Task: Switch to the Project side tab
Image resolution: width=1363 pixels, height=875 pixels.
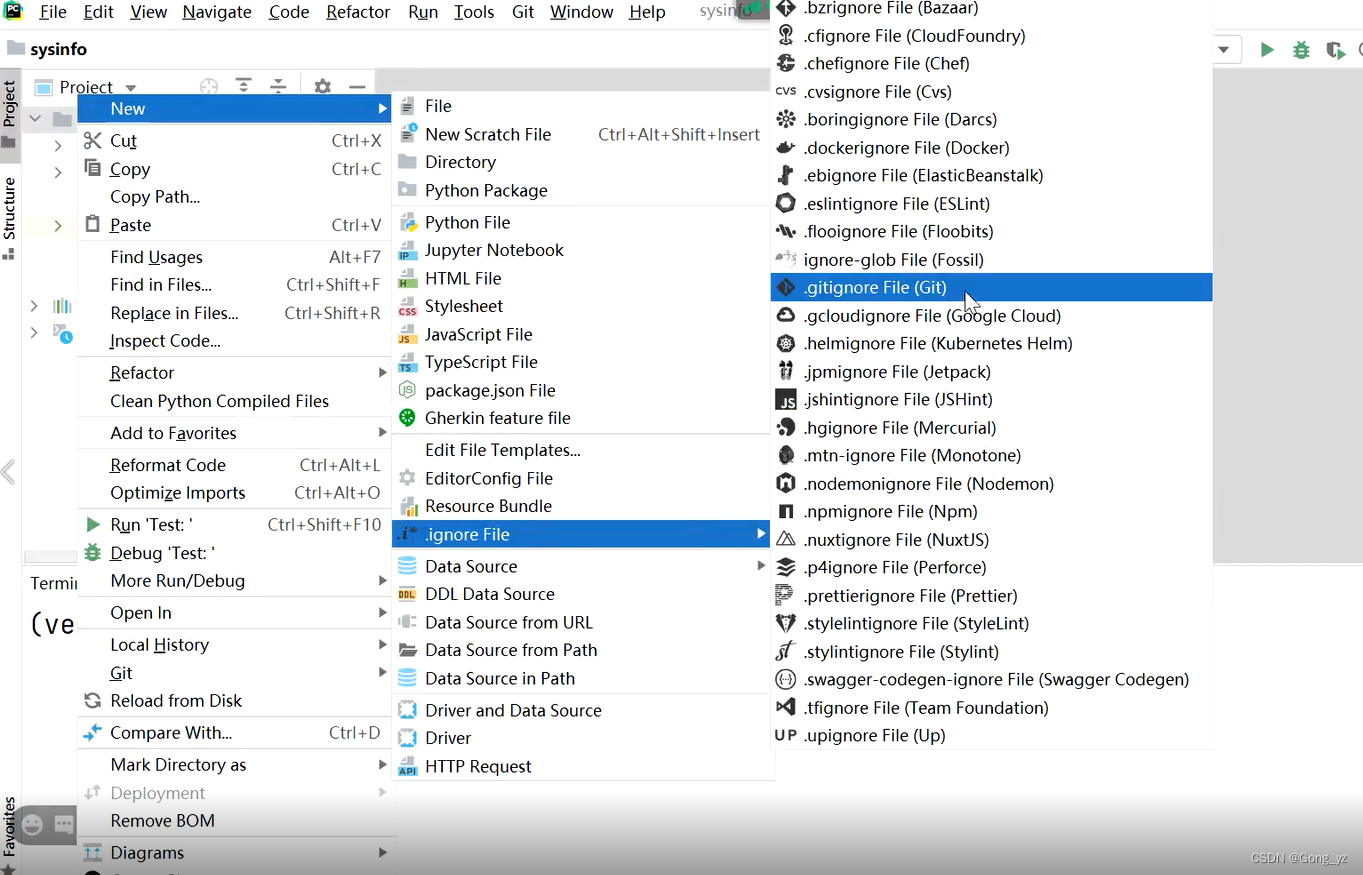Action: tap(10, 113)
